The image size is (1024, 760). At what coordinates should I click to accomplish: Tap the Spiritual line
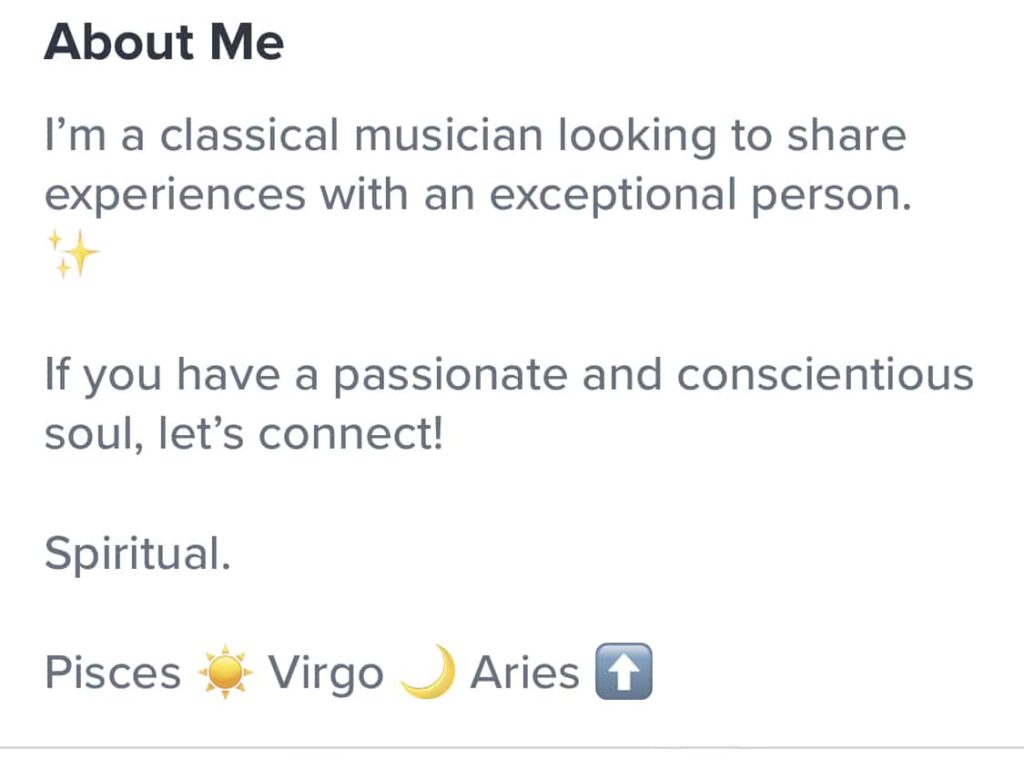pos(137,554)
